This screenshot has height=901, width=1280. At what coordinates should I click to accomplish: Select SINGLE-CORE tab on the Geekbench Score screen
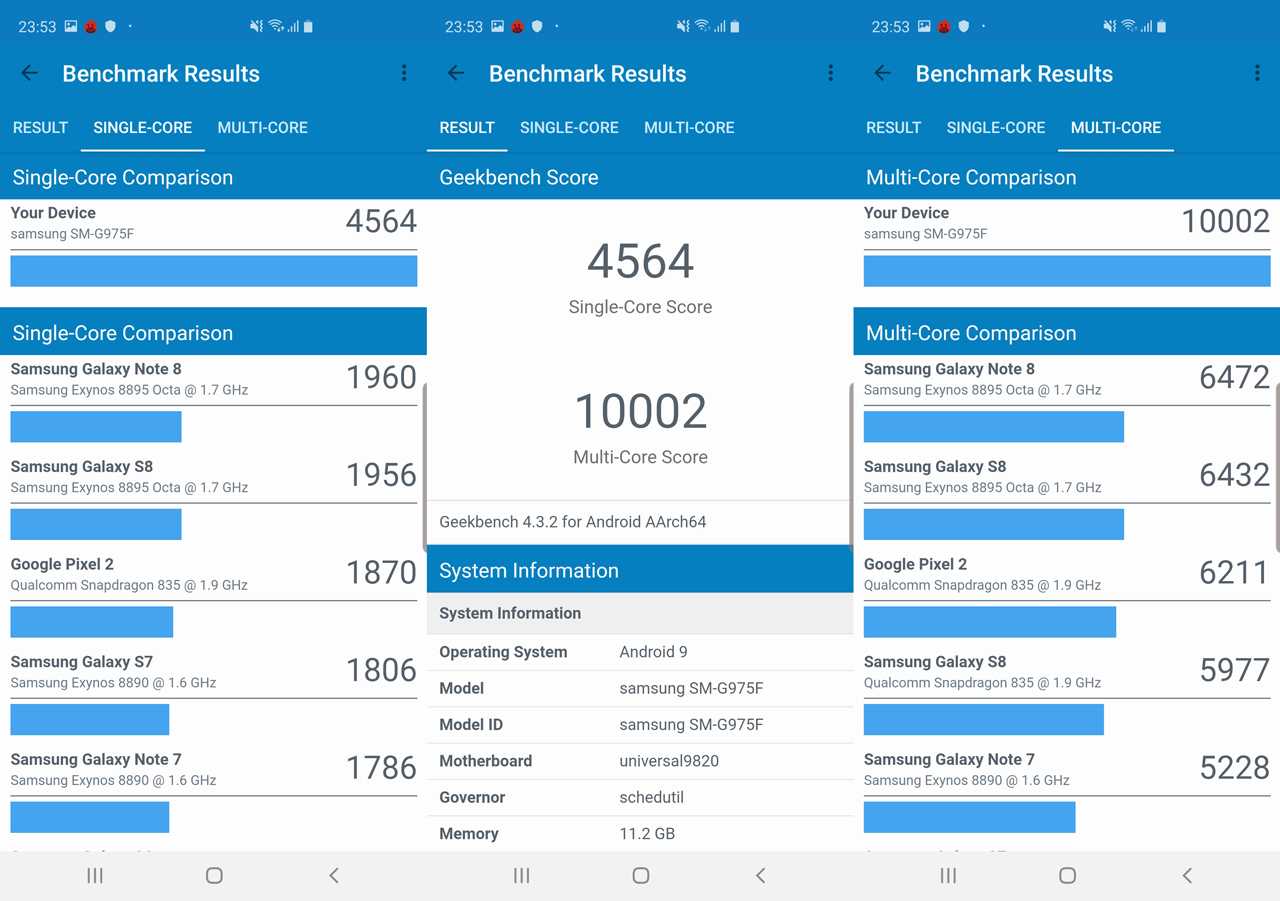569,128
